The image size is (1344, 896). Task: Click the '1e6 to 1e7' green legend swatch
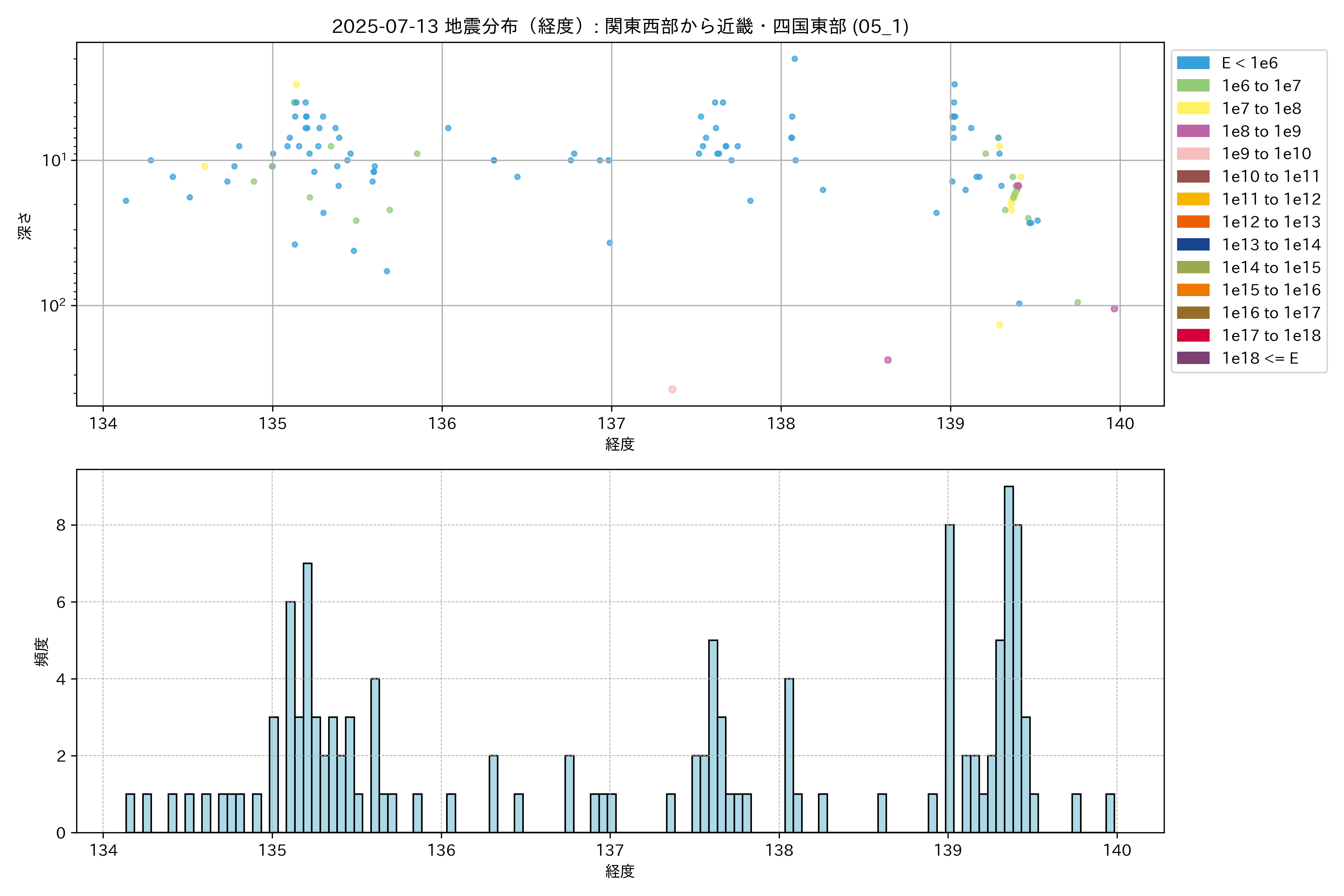pyautogui.click(x=1192, y=86)
